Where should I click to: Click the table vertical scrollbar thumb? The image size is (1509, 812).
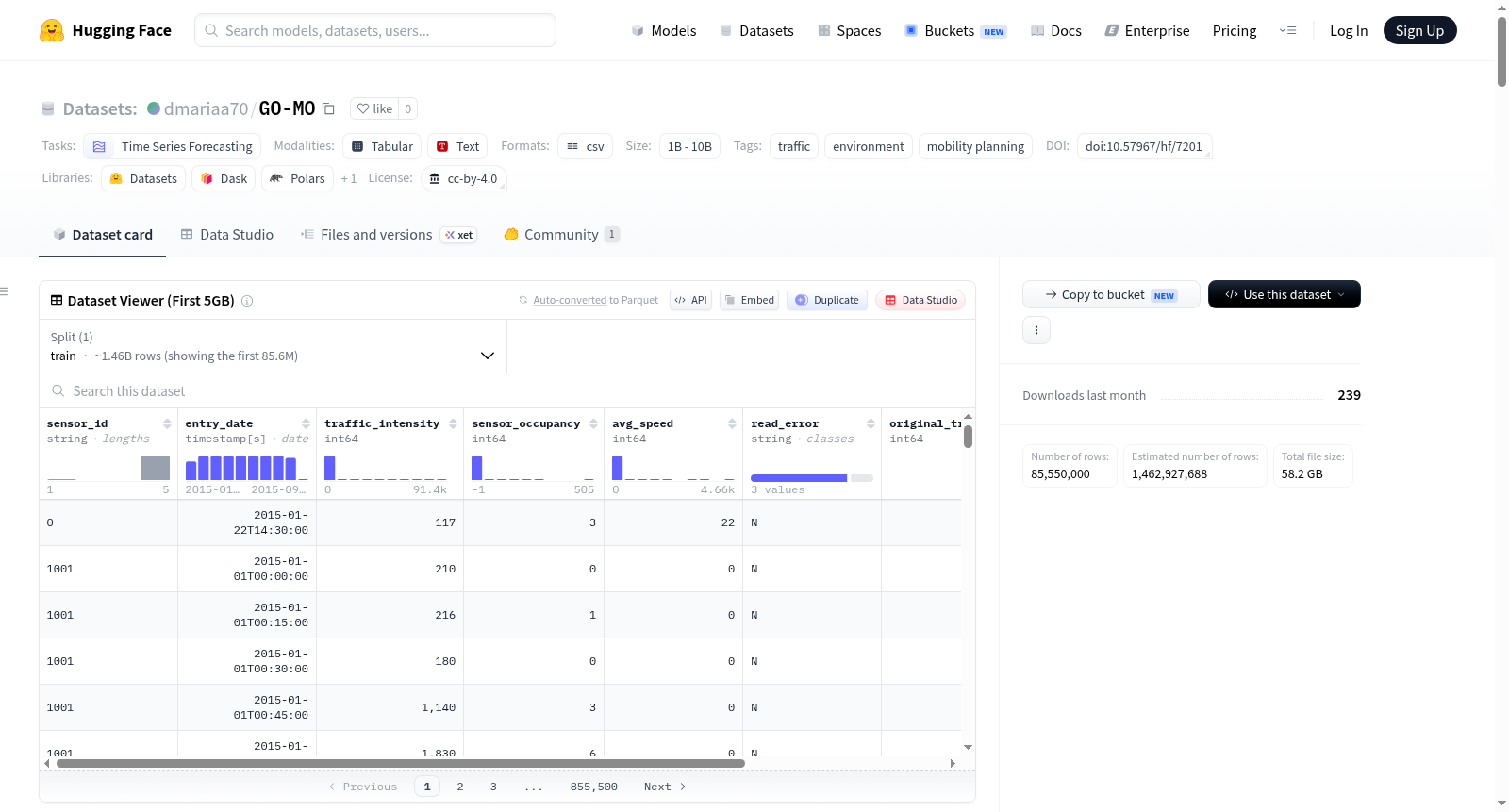click(x=968, y=437)
